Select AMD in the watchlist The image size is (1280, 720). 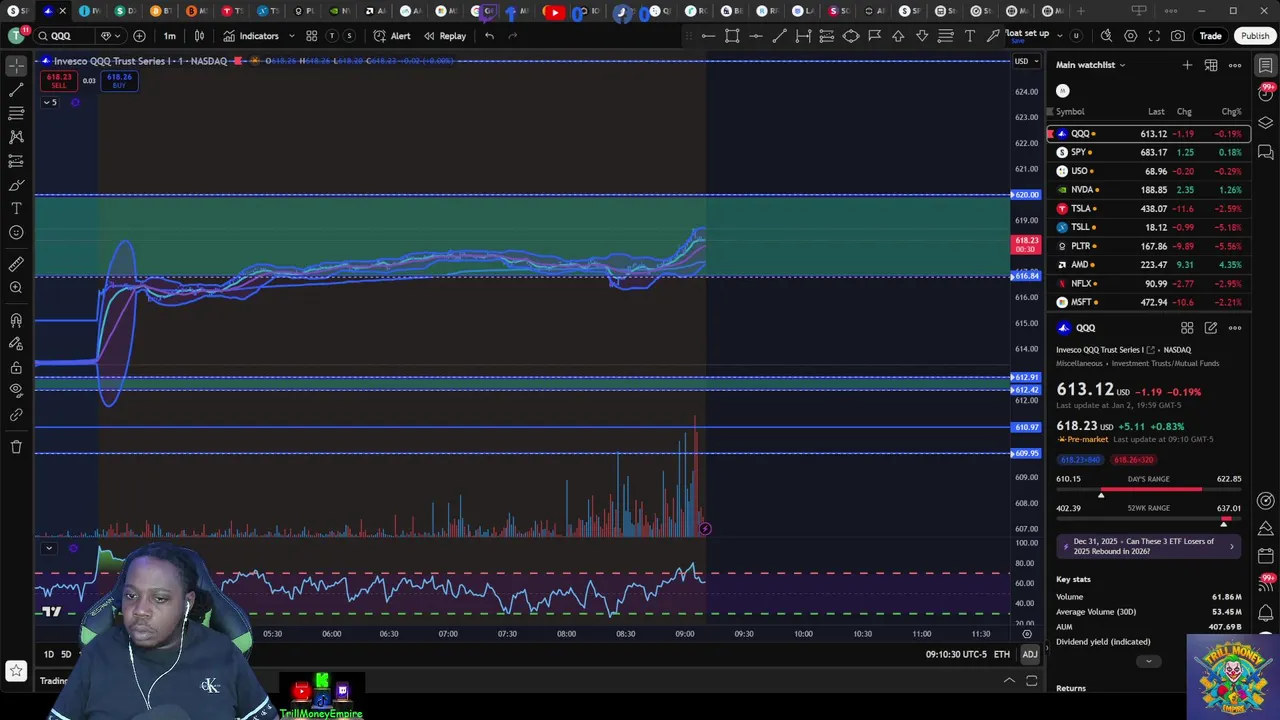[1148, 265]
